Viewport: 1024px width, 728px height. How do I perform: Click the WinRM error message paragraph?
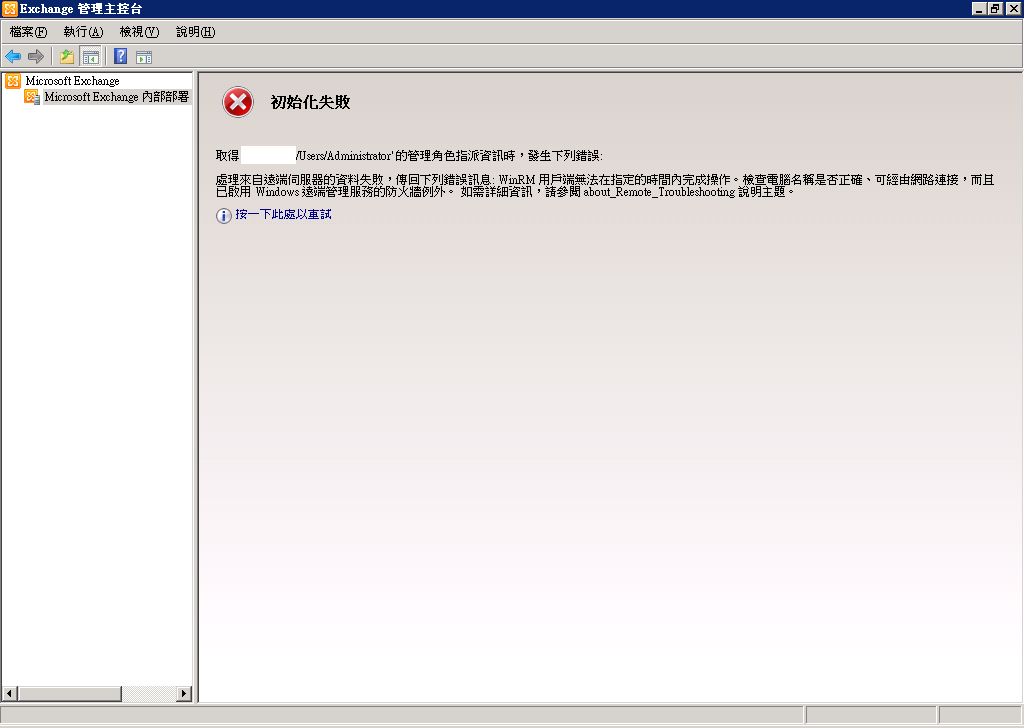[605, 185]
